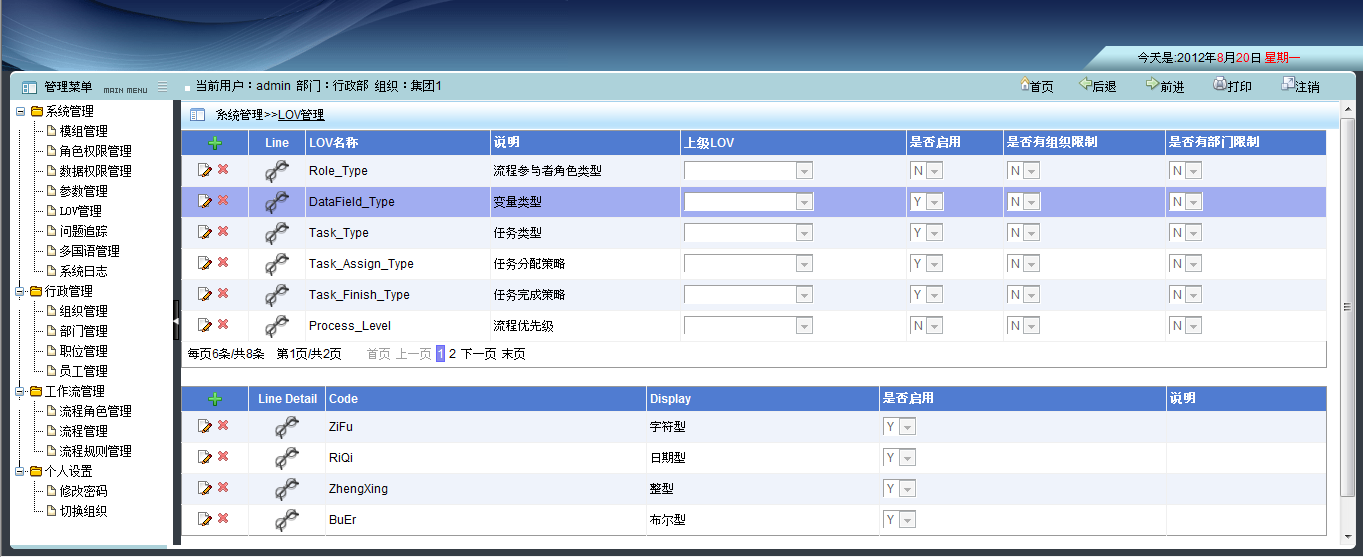Open ZiFu detail glasses icon
This screenshot has width=1363, height=558.
point(287,427)
